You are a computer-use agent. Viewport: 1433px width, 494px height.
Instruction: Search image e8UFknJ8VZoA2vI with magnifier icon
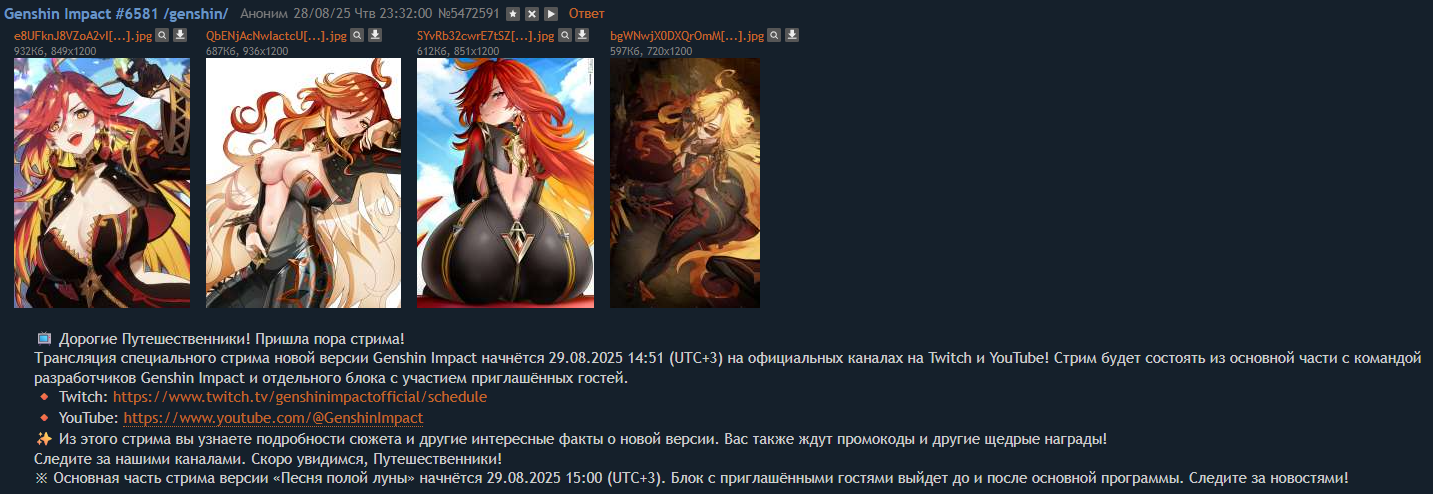[x=162, y=35]
